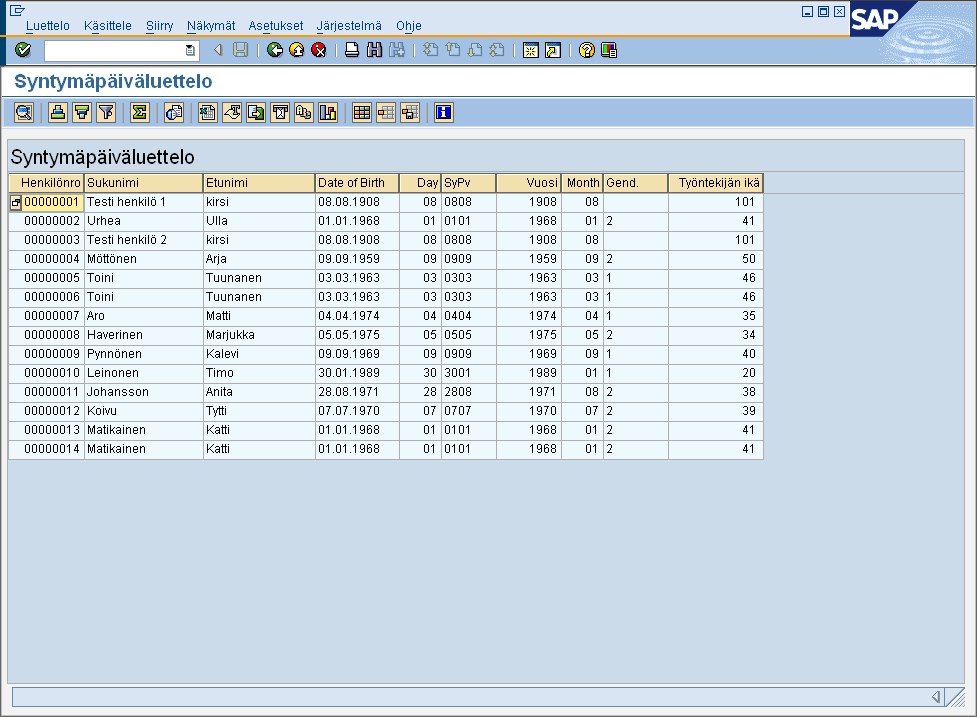Viewport: 977px width, 717px height.
Task: Sort the list in descending order
Action: click(82, 113)
